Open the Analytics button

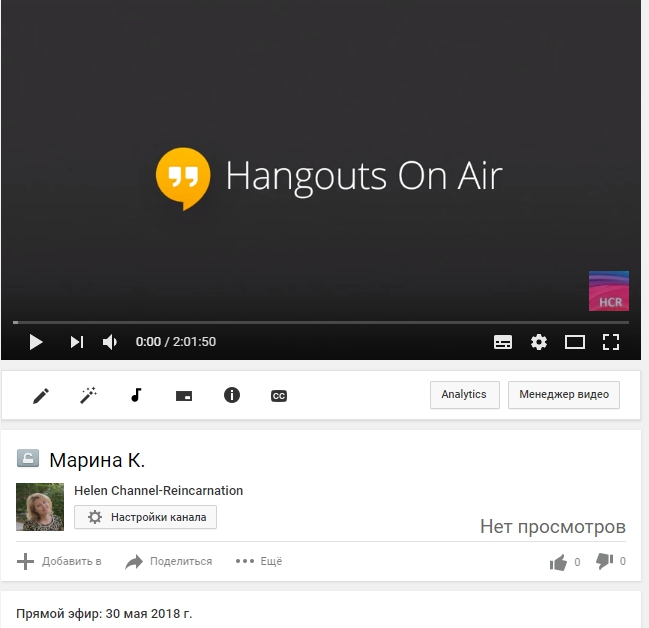[464, 395]
